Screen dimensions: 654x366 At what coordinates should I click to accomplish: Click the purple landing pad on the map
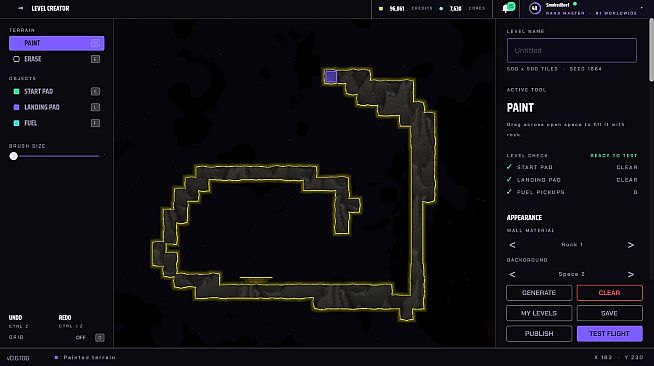[331, 76]
